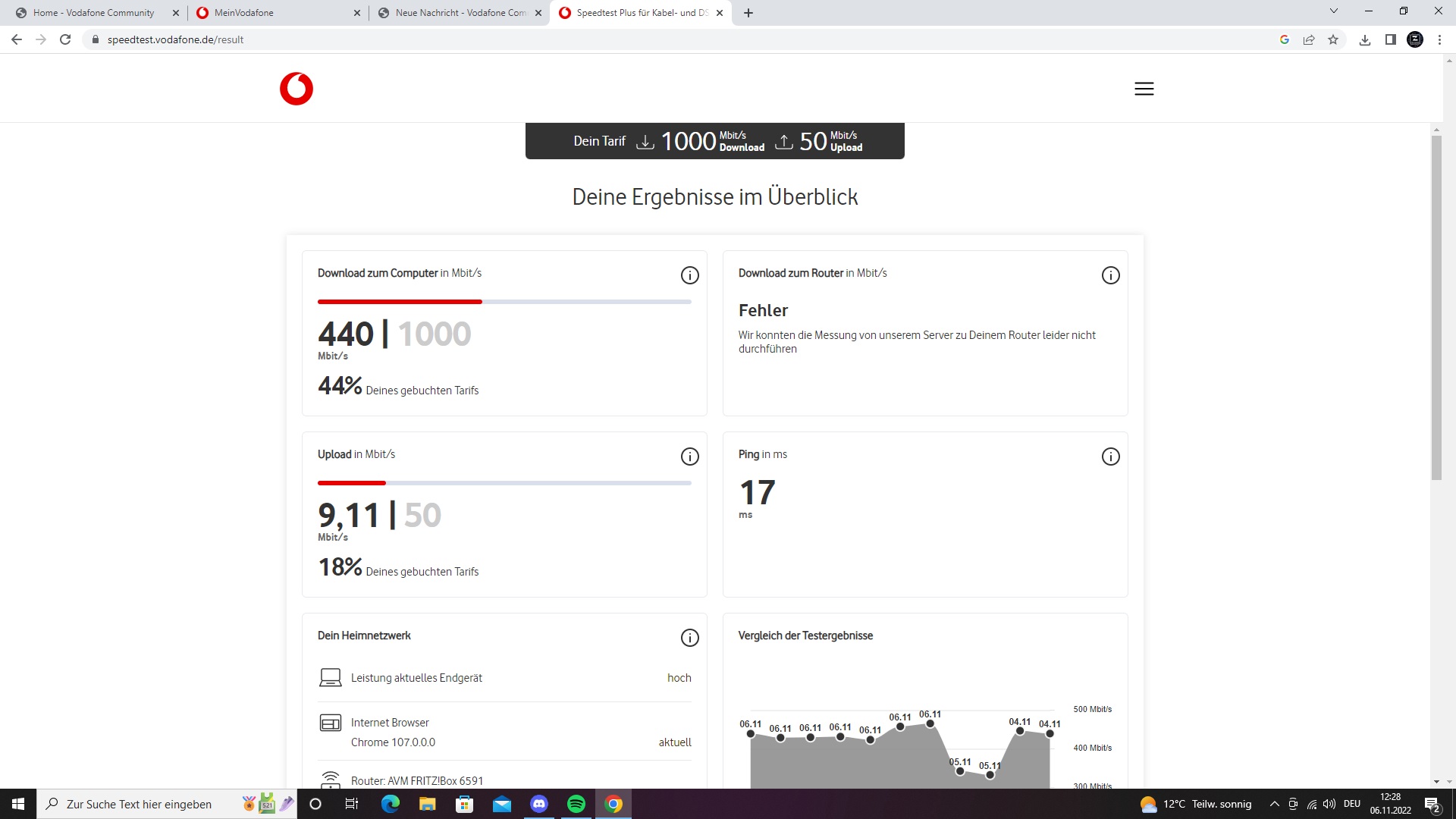Viewport: 1456px width, 819px height.
Task: Open info for Download zum Computer
Action: point(689,275)
